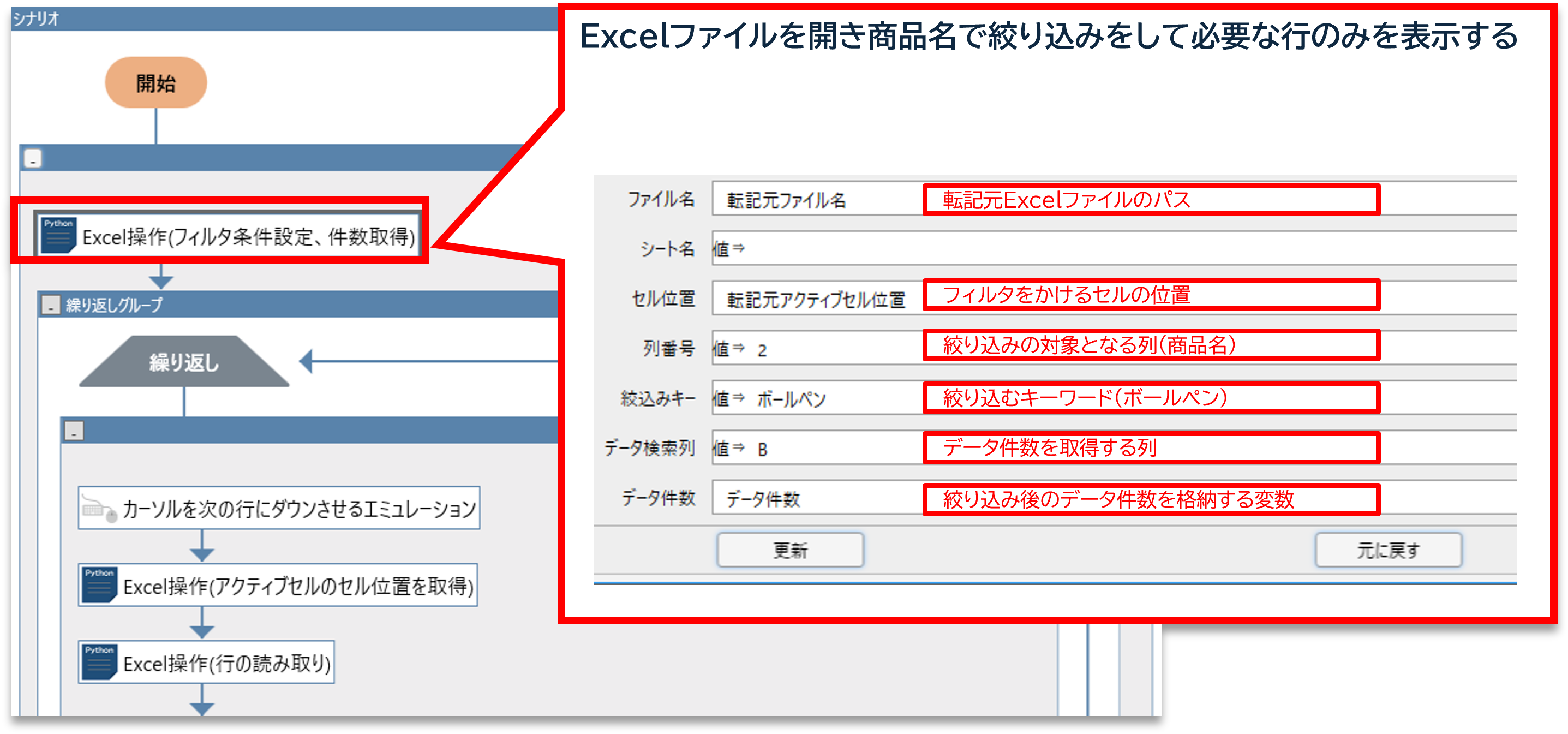1568x734 pixels.
Task: Click Python icon on row reading node
Action: click(x=99, y=662)
